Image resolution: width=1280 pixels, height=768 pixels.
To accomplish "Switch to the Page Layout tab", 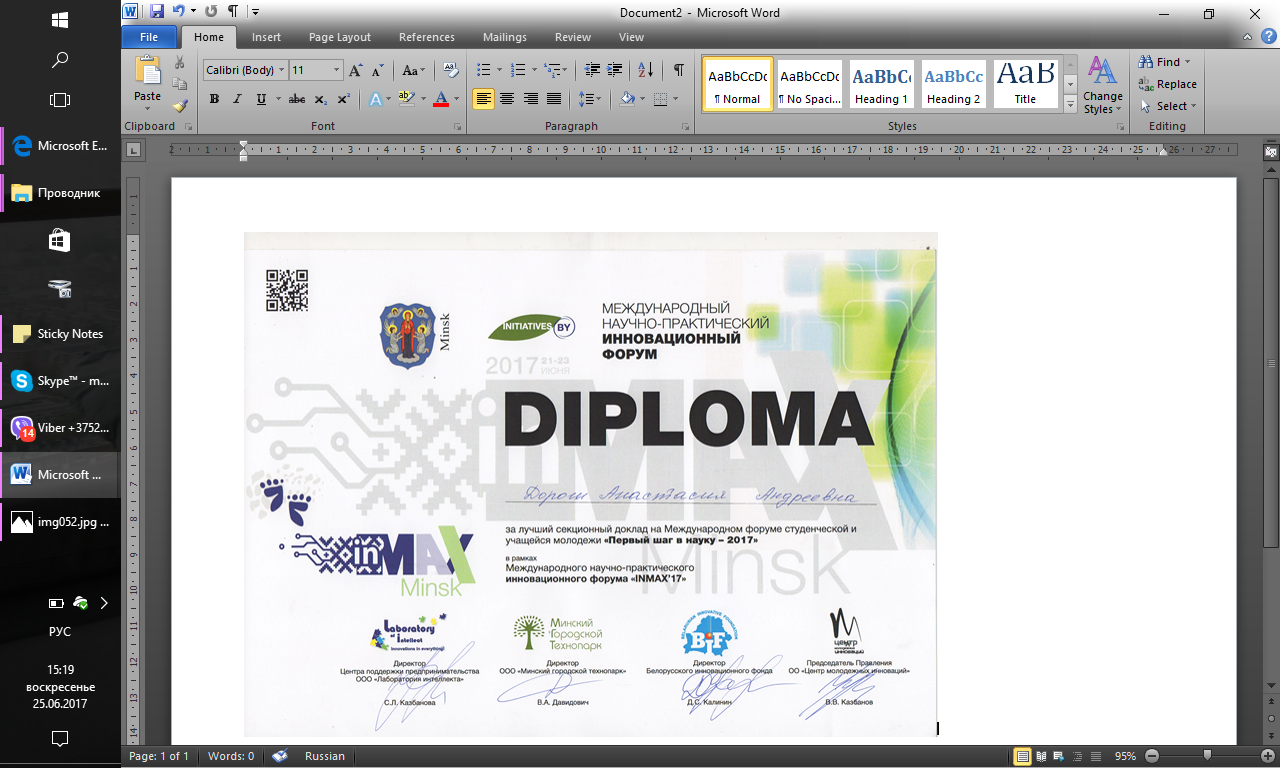I will click(x=339, y=37).
